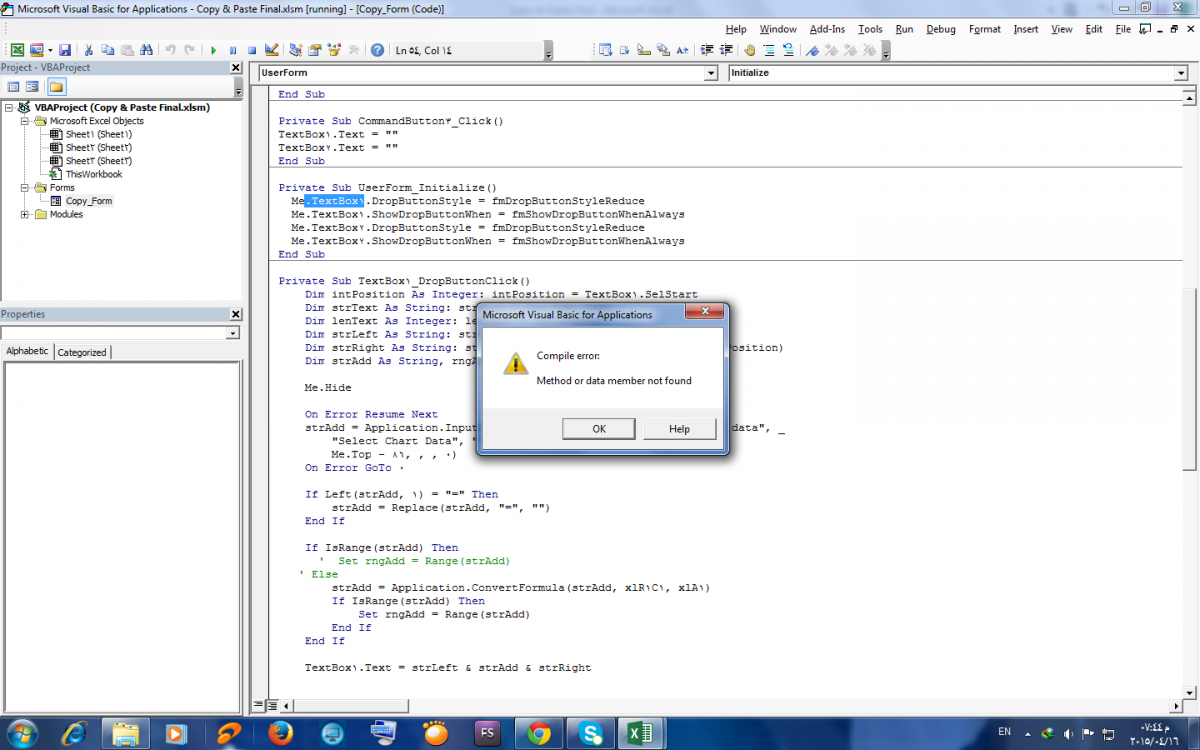Switch to the Categorized properties tab

(x=82, y=352)
